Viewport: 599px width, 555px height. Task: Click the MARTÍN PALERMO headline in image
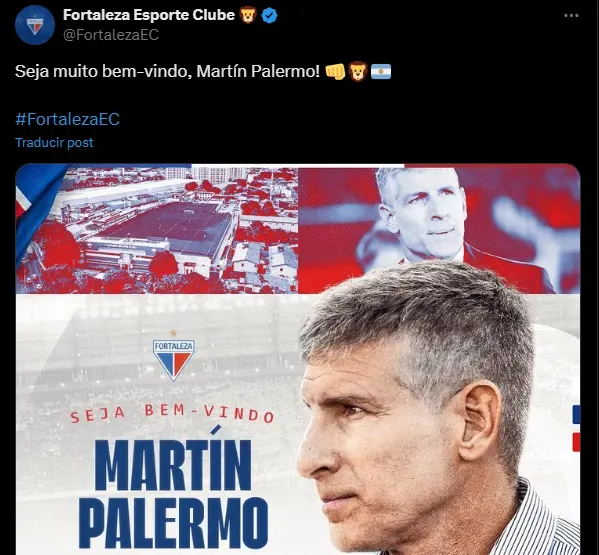pyautogui.click(x=173, y=493)
